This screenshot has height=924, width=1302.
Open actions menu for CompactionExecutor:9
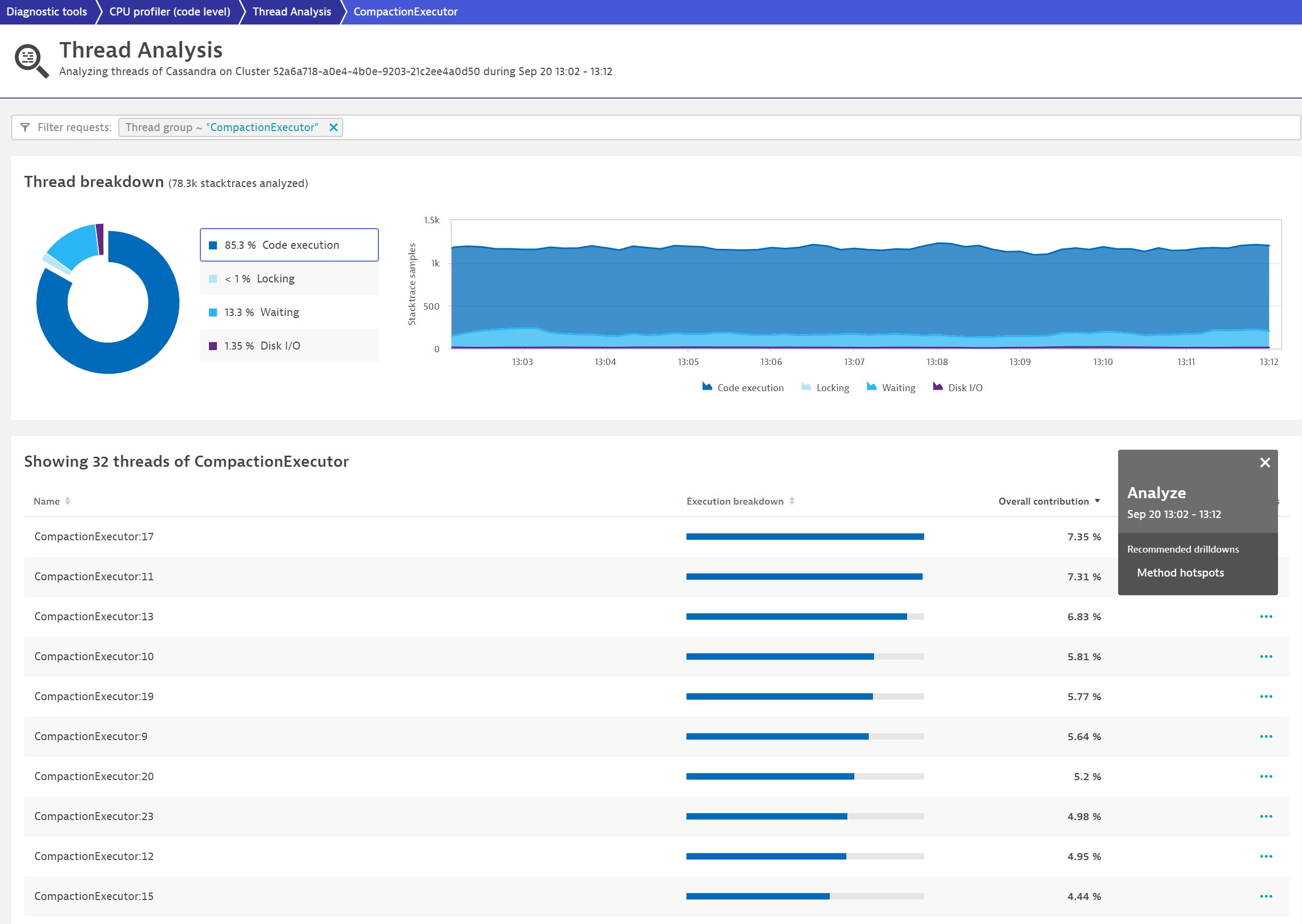coord(1266,736)
